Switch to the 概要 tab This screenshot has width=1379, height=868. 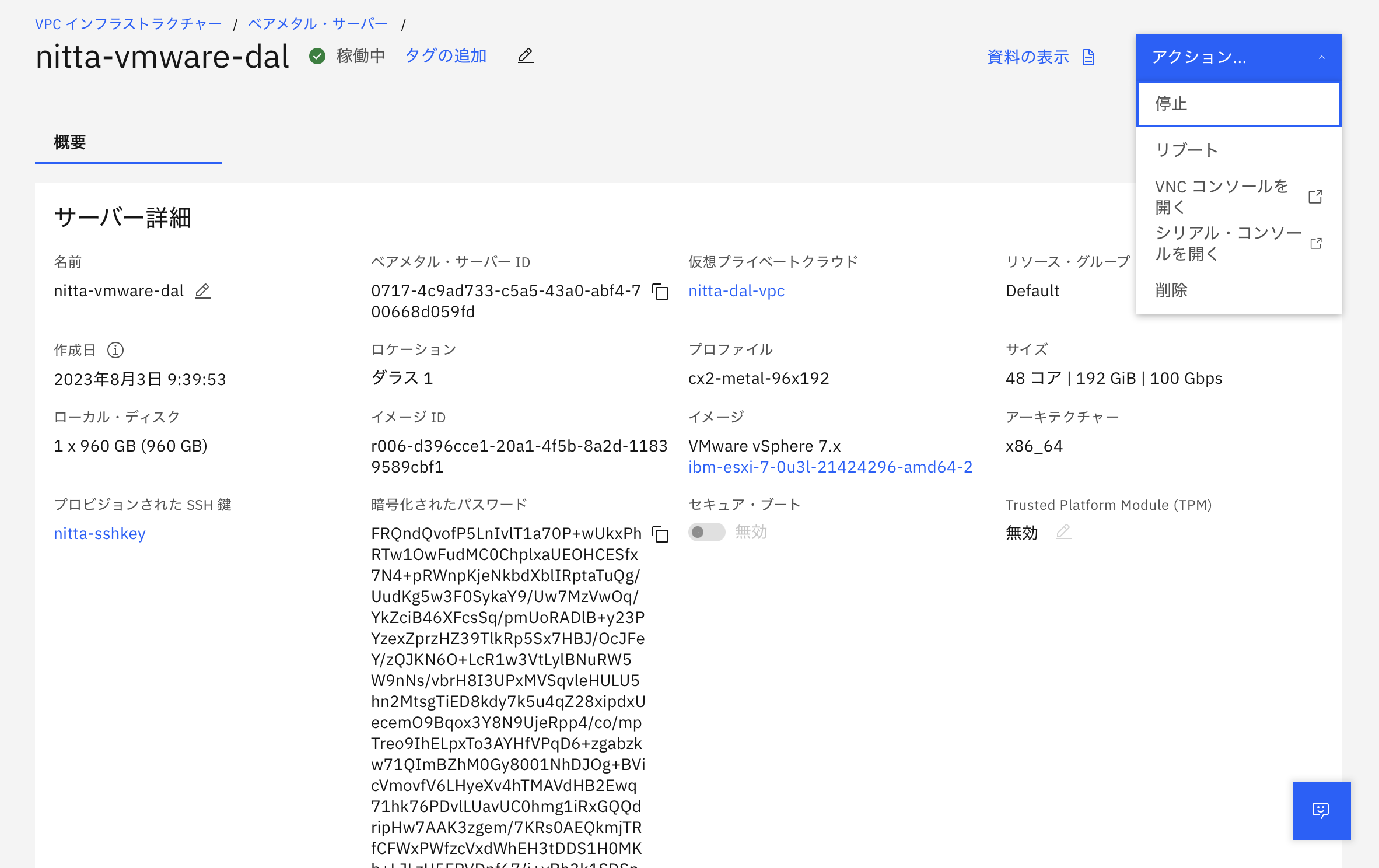pyautogui.click(x=70, y=142)
